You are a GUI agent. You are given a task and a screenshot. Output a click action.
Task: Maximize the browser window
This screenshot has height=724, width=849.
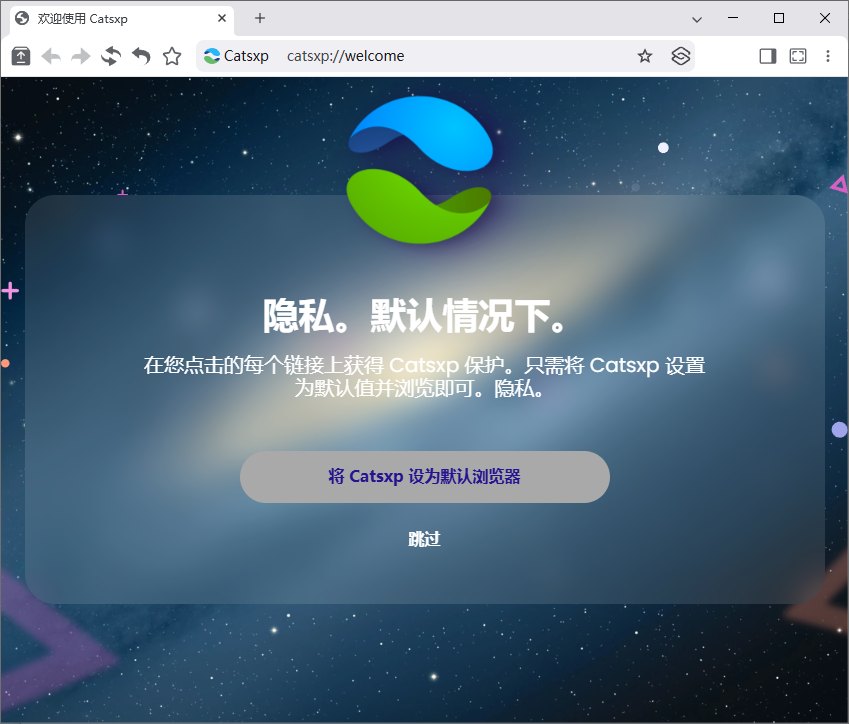pyautogui.click(x=779, y=18)
